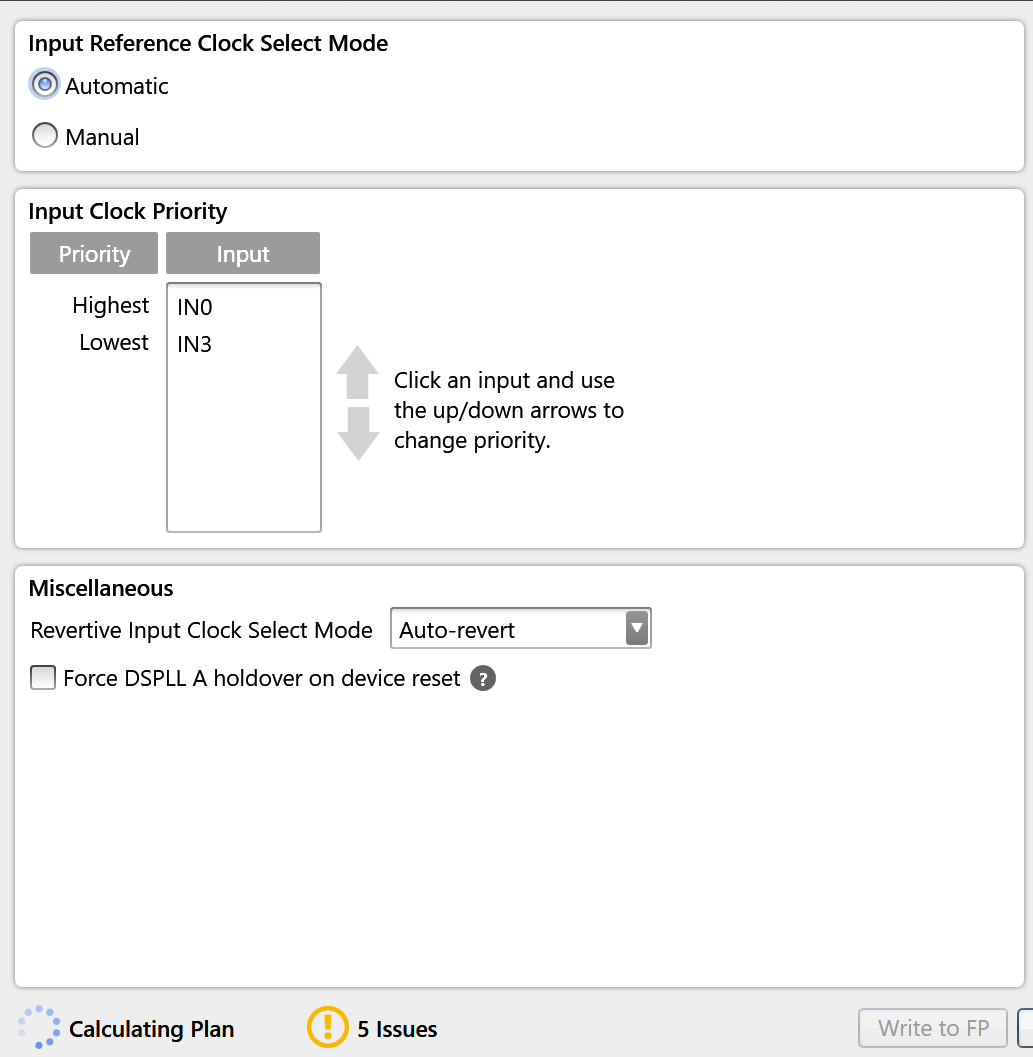Open the 5 Issues list

(400, 1028)
